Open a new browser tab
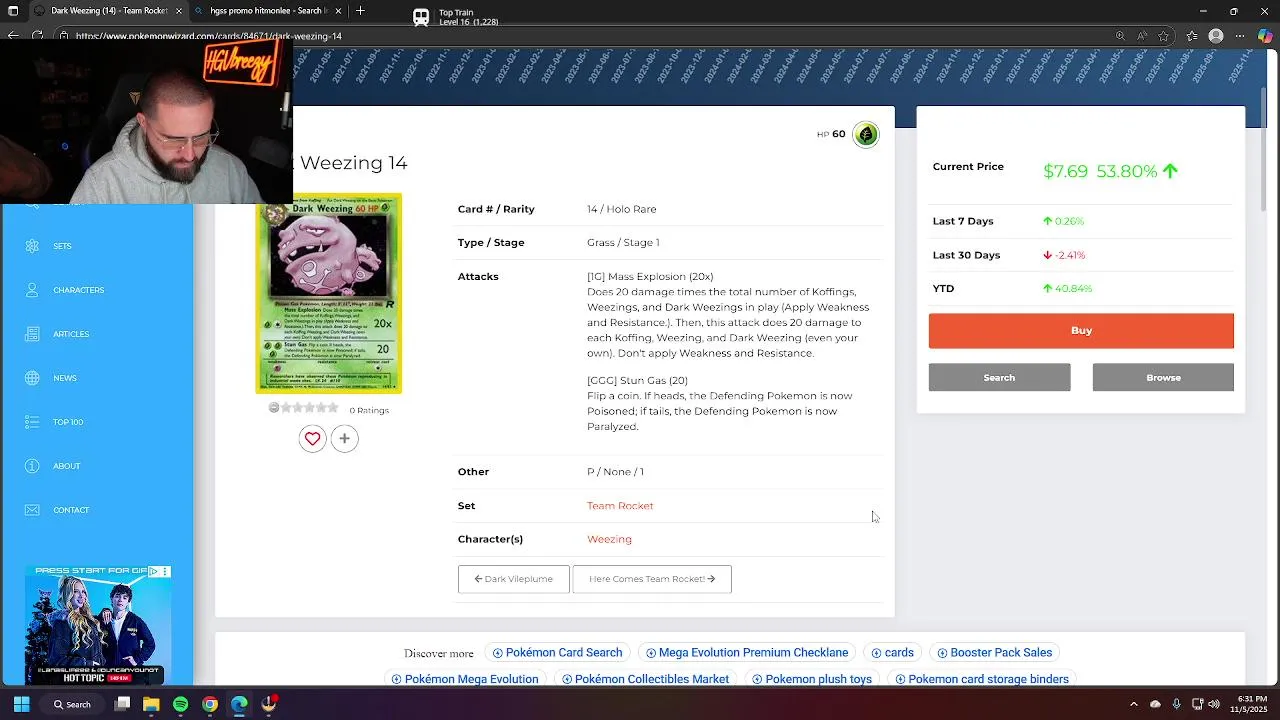The height and width of the screenshot is (720, 1280). coord(360,11)
